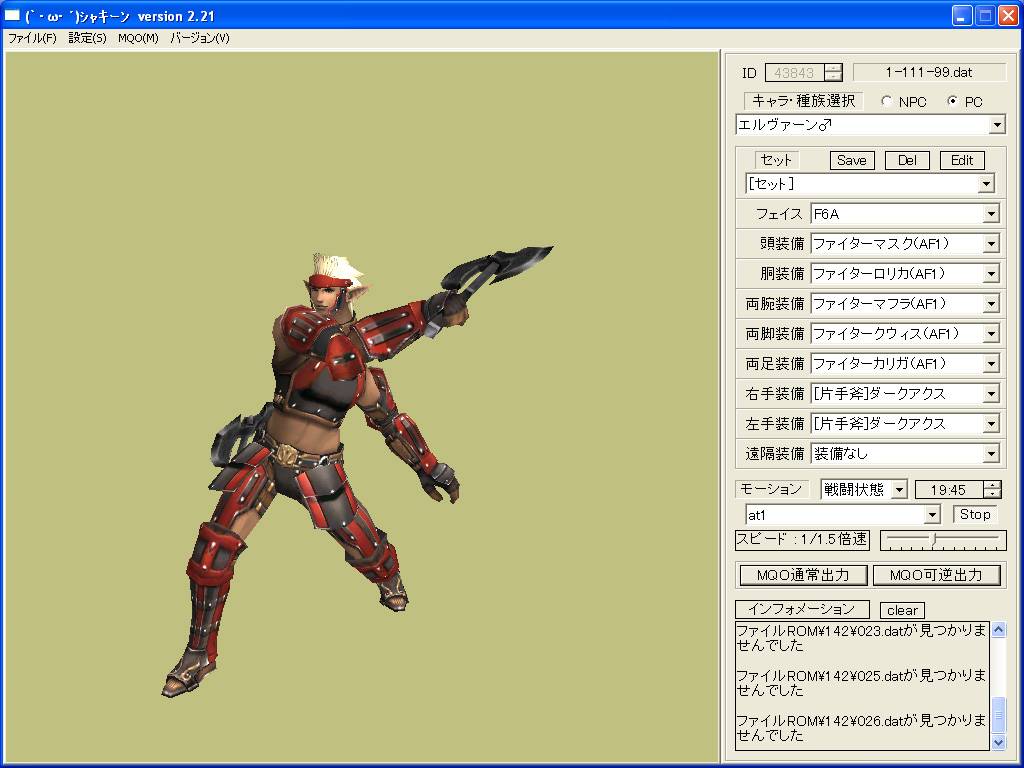Expand the フェイス F6A dropdown

tap(990, 214)
